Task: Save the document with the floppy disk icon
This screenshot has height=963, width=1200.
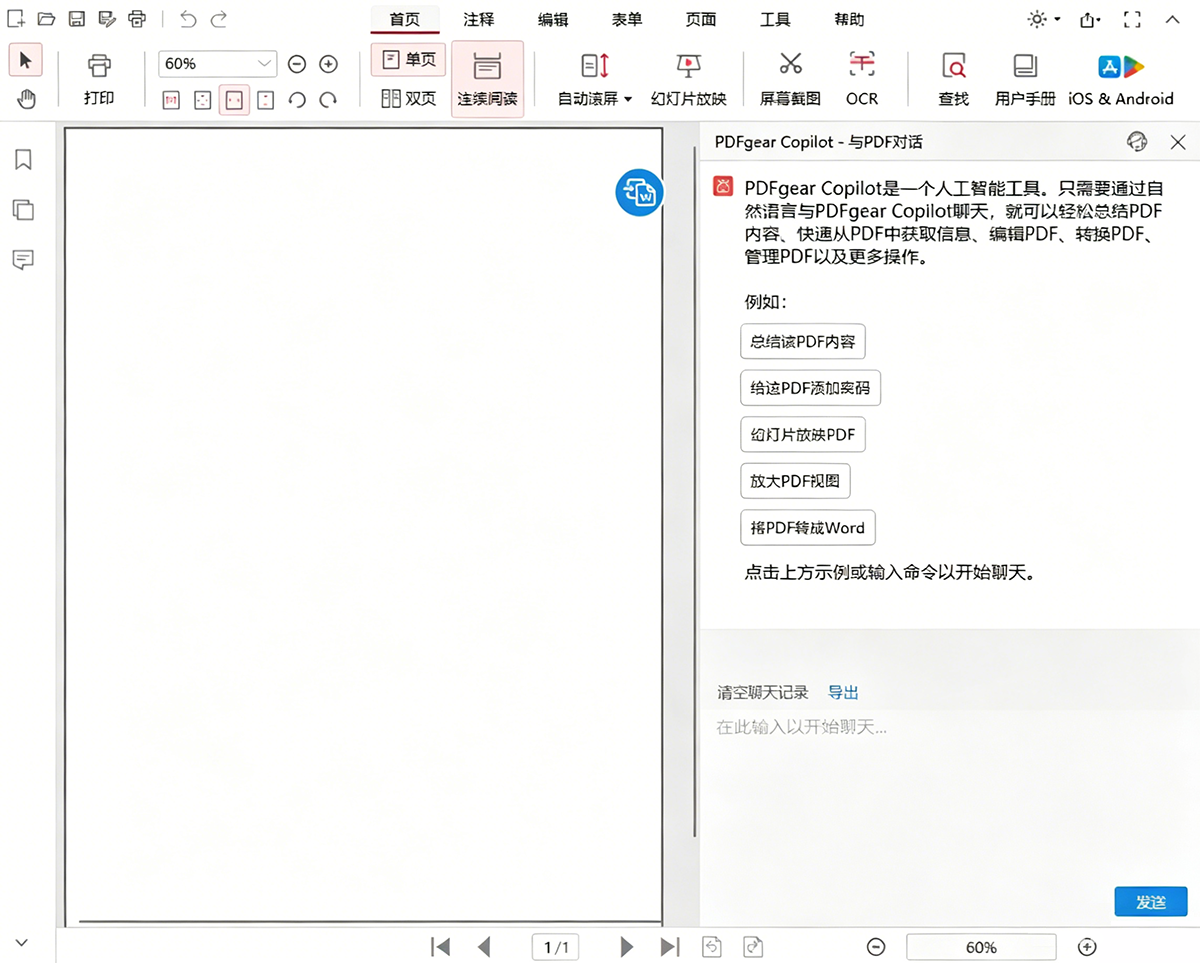Action: (76, 18)
